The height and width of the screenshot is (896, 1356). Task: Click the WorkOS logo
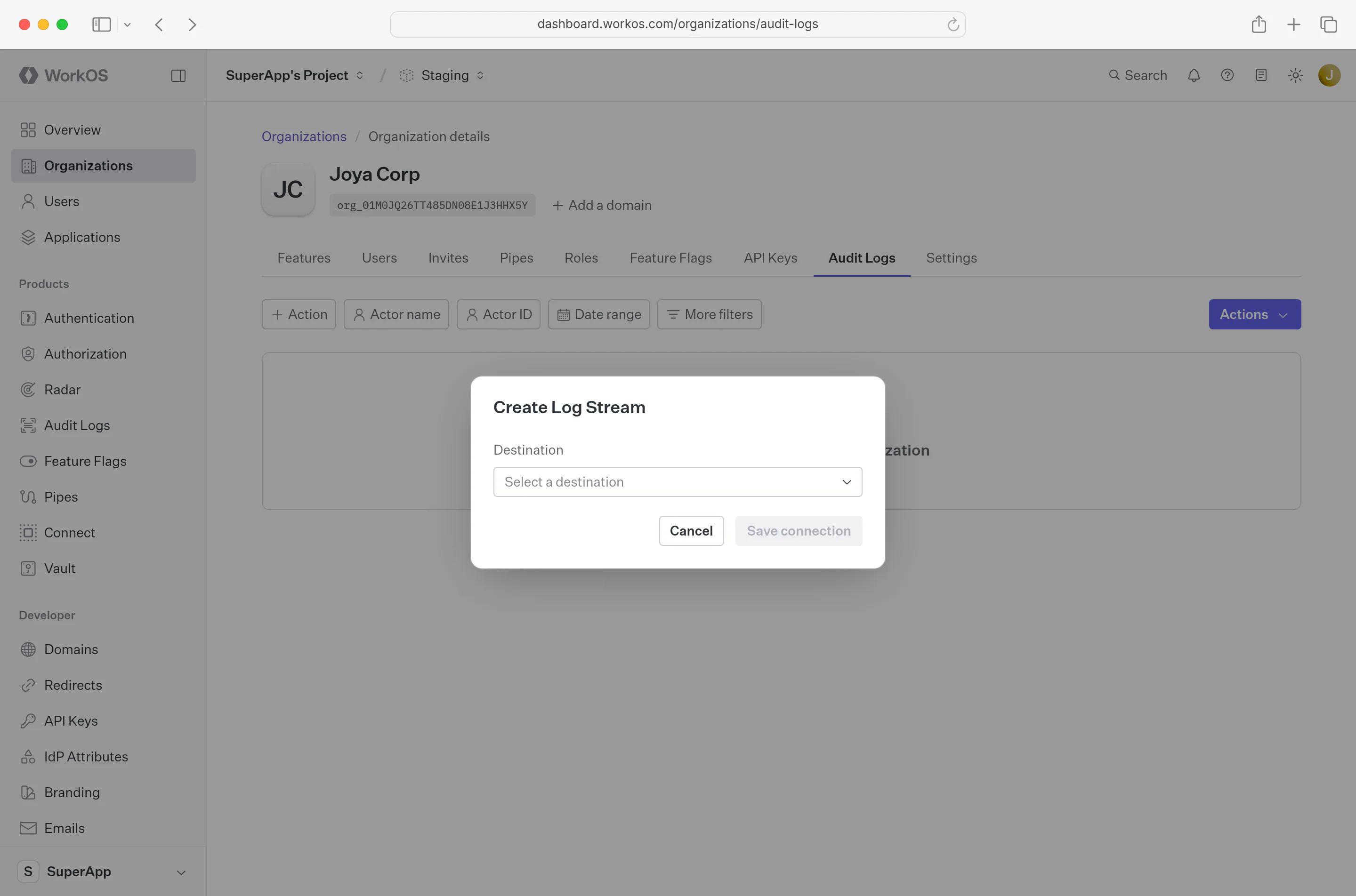64,75
